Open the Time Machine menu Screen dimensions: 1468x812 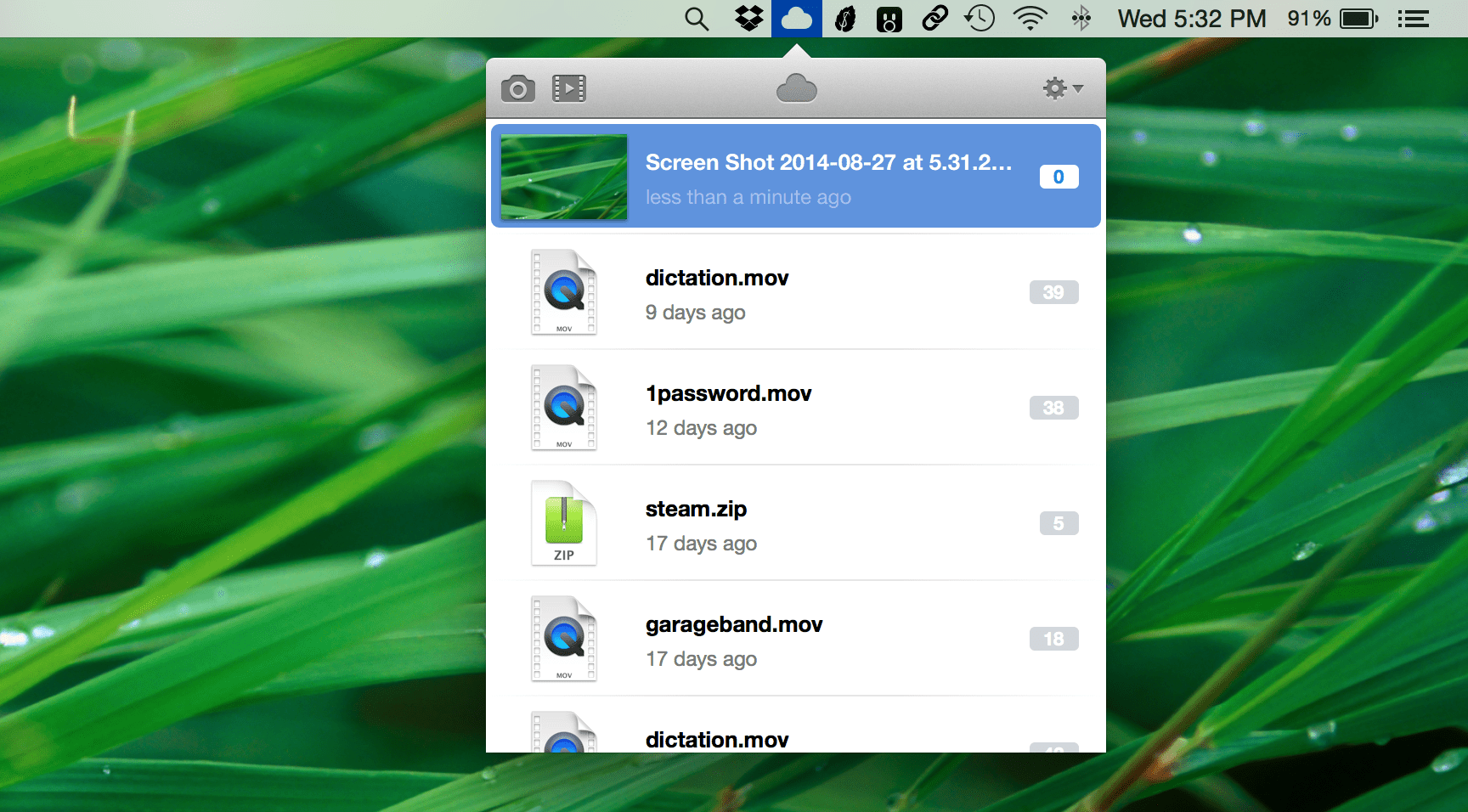pos(979,18)
